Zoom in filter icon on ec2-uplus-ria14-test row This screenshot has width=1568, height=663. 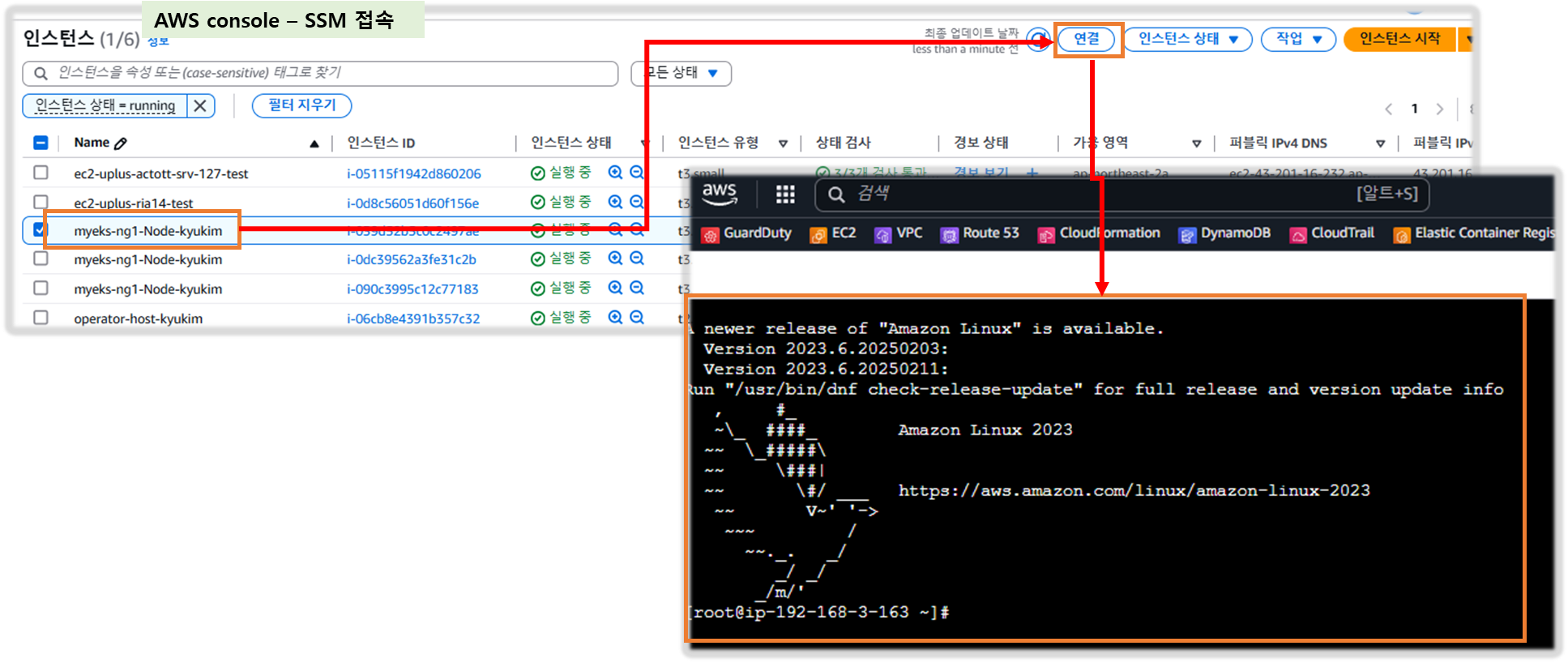pos(616,202)
